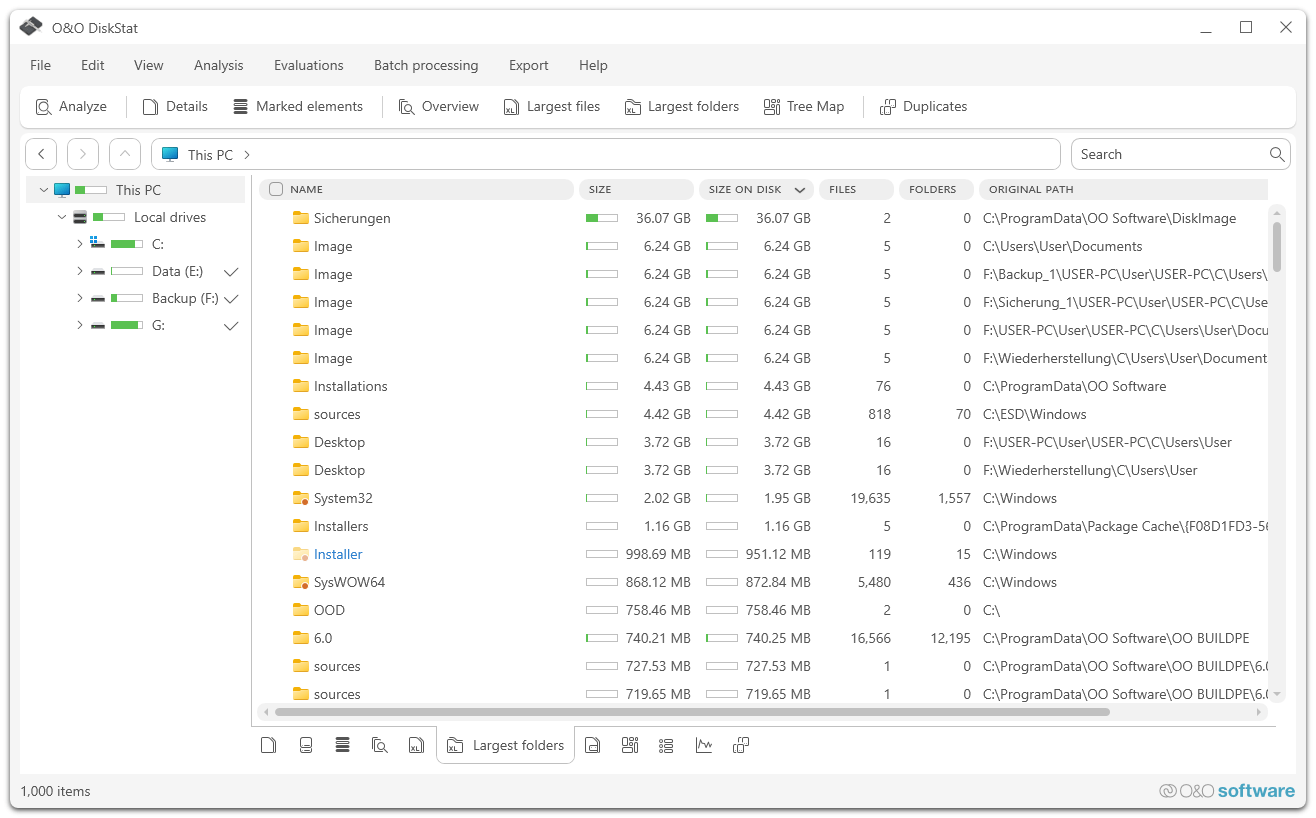The width and height of the screenshot is (1316, 818).
Task: Click the horizontal scrollbar thumb
Action: click(x=692, y=712)
